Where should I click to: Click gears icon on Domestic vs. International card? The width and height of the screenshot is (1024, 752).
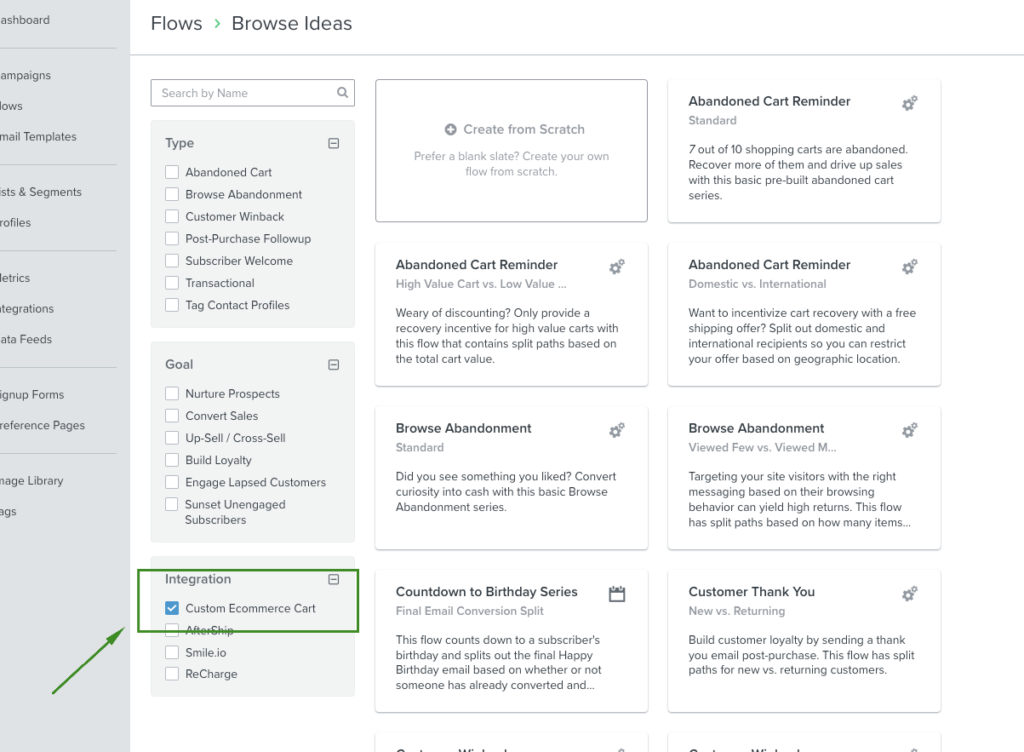pos(909,267)
